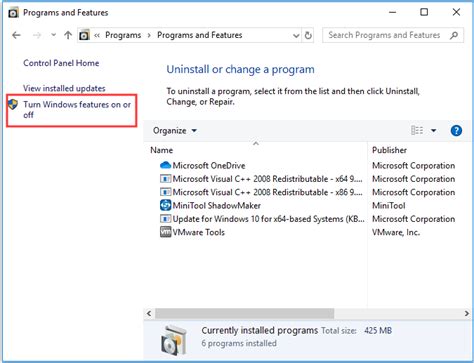Viewport: 474px width, 363px height.
Task: Click the OneDrive cloud icon
Action: [165, 165]
